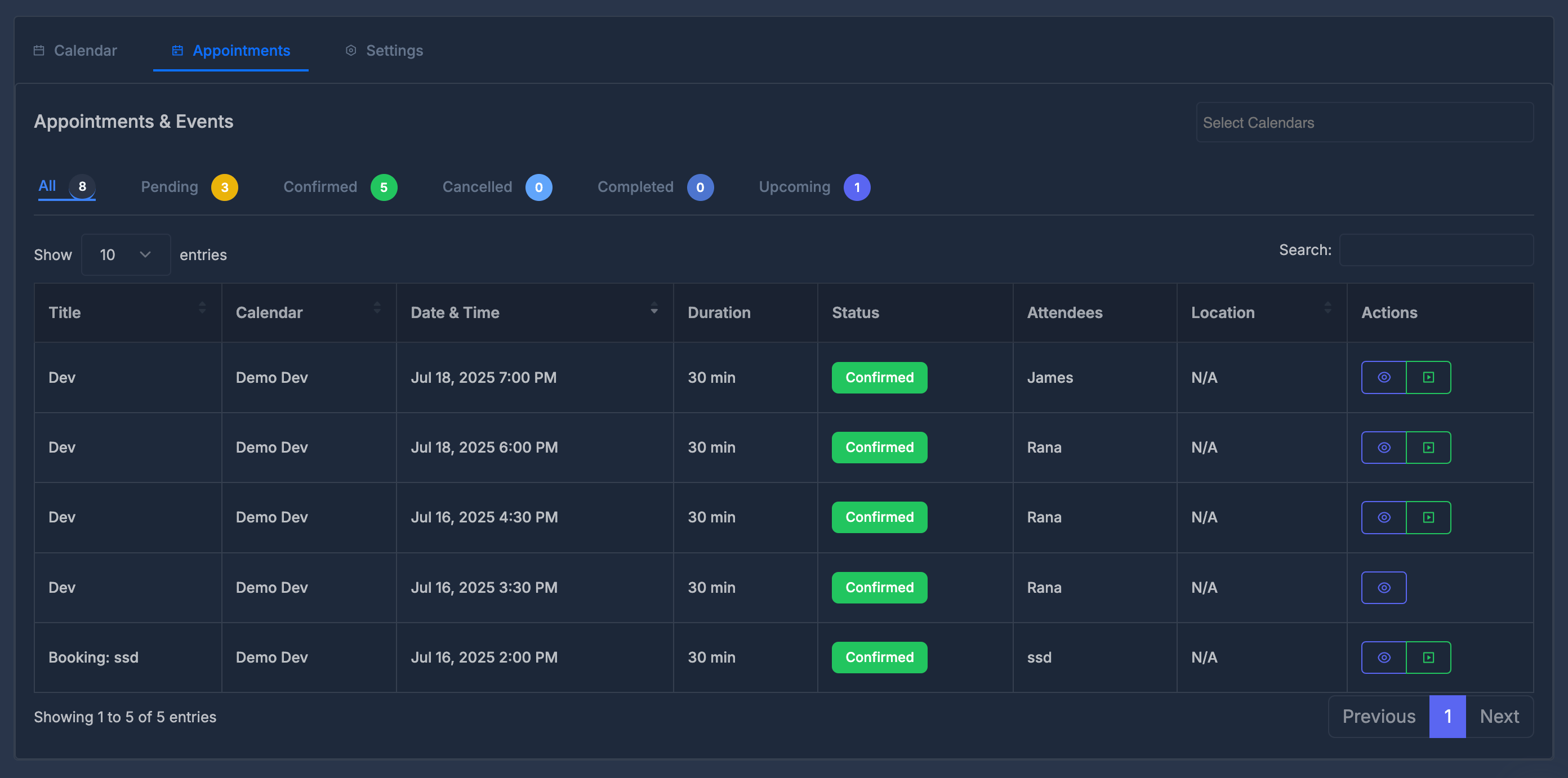Filter by Upcoming appointments
Viewport: 1568px width, 778px height.
pos(814,187)
